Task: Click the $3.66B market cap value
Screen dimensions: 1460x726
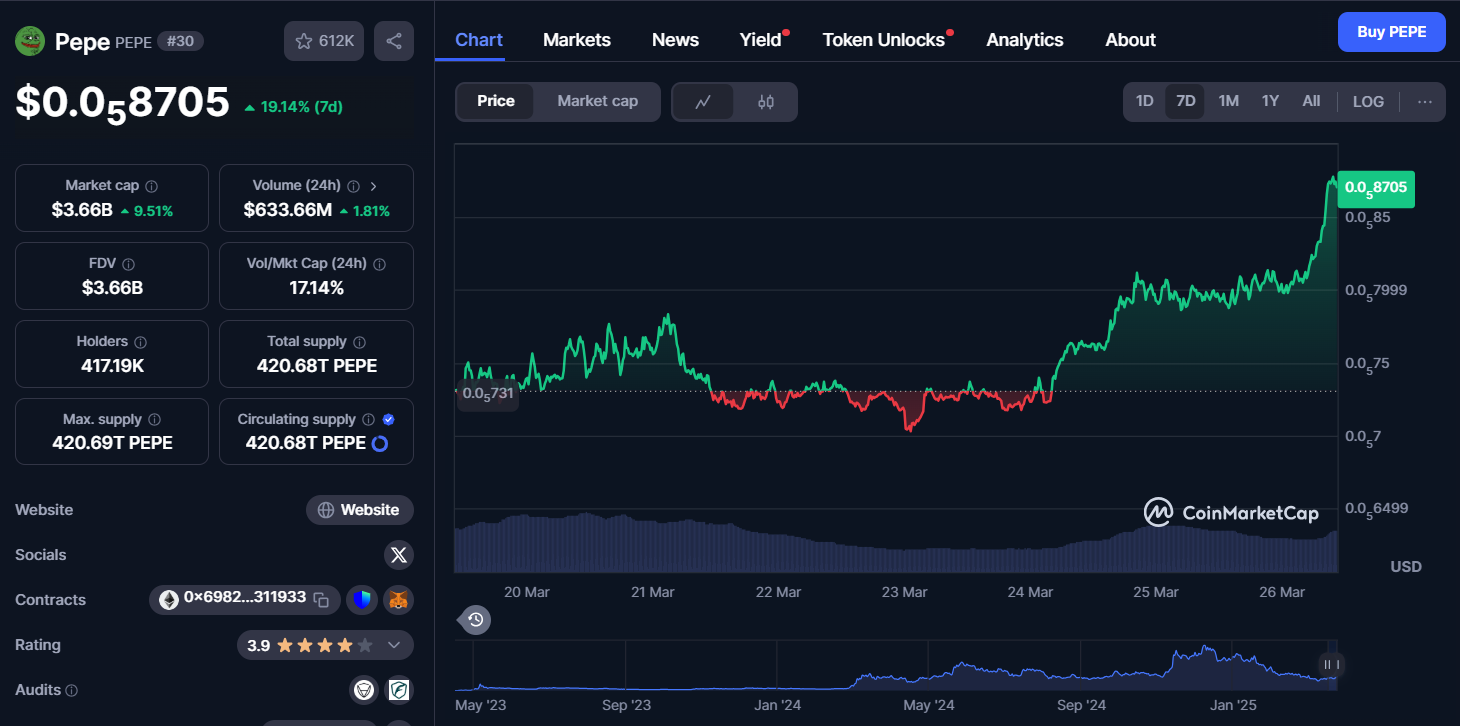Action: (x=83, y=210)
